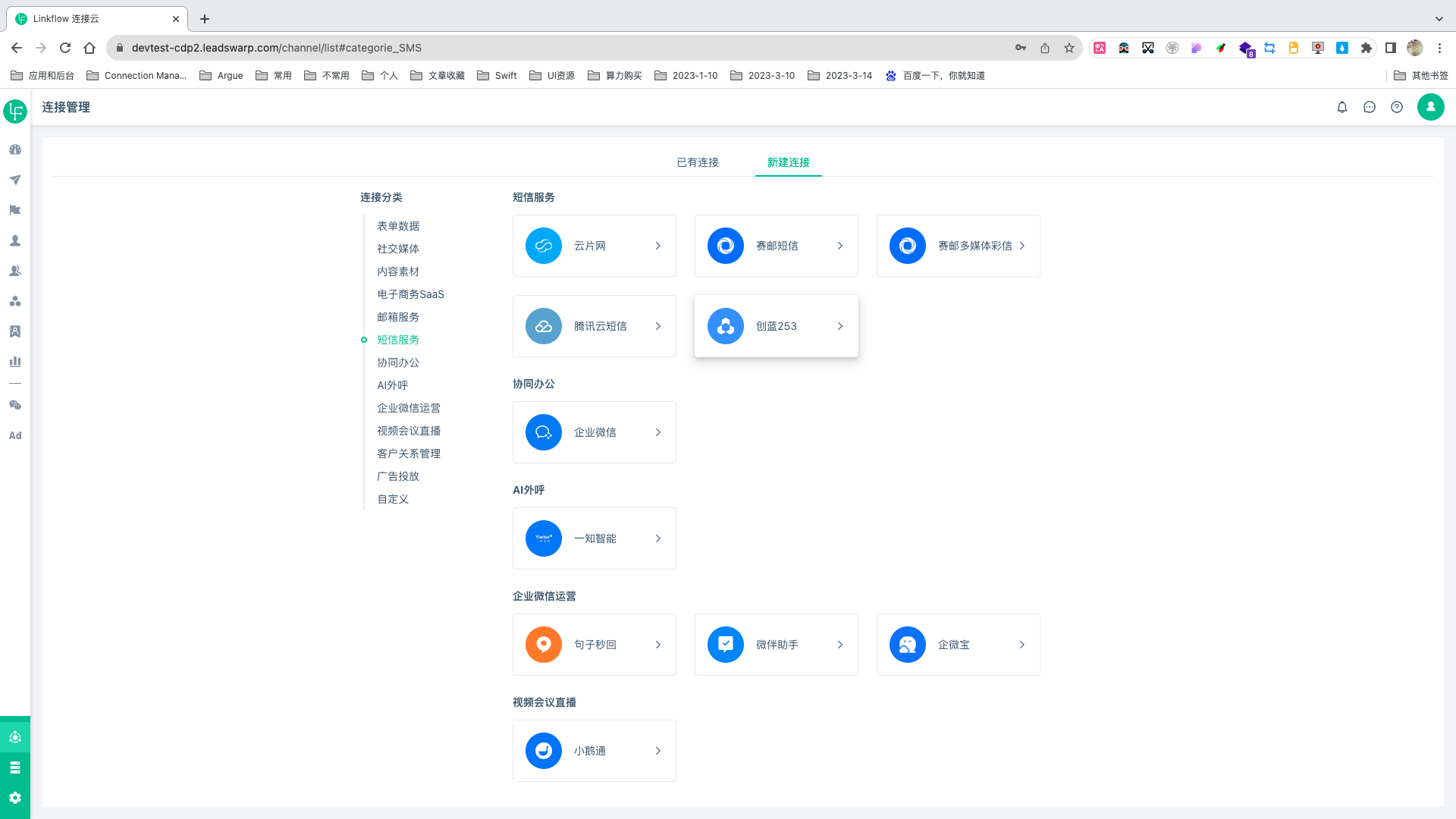Open the contact book sidebar icon
Screen dimensions: 1456x819
point(15,331)
